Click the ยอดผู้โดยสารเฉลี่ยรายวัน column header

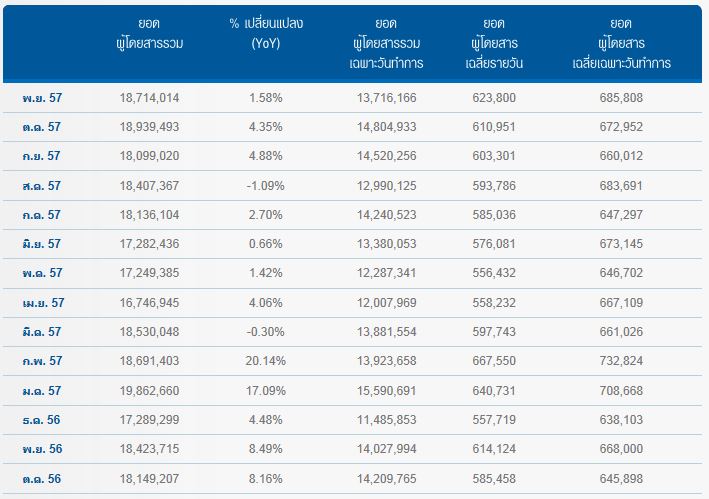[x=494, y=43]
